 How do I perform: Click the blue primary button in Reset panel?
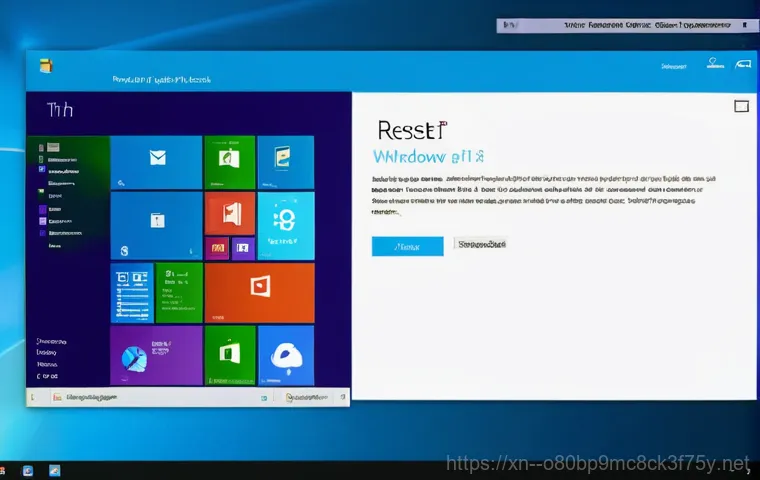tap(407, 246)
